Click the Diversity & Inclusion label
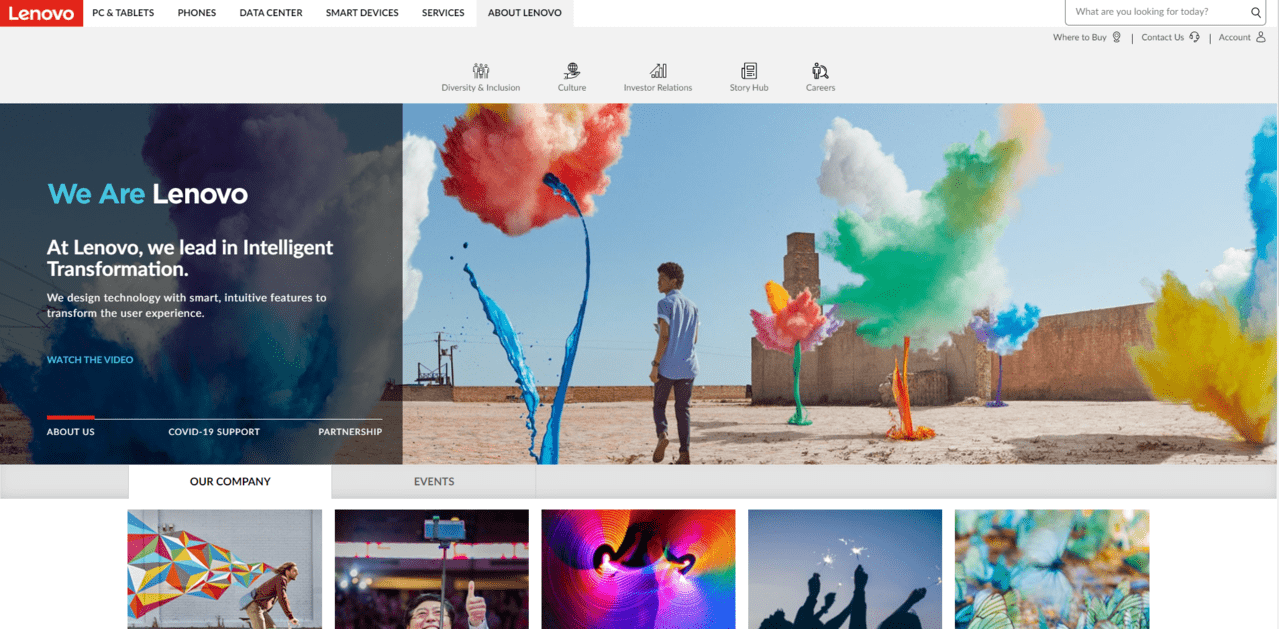 point(481,88)
